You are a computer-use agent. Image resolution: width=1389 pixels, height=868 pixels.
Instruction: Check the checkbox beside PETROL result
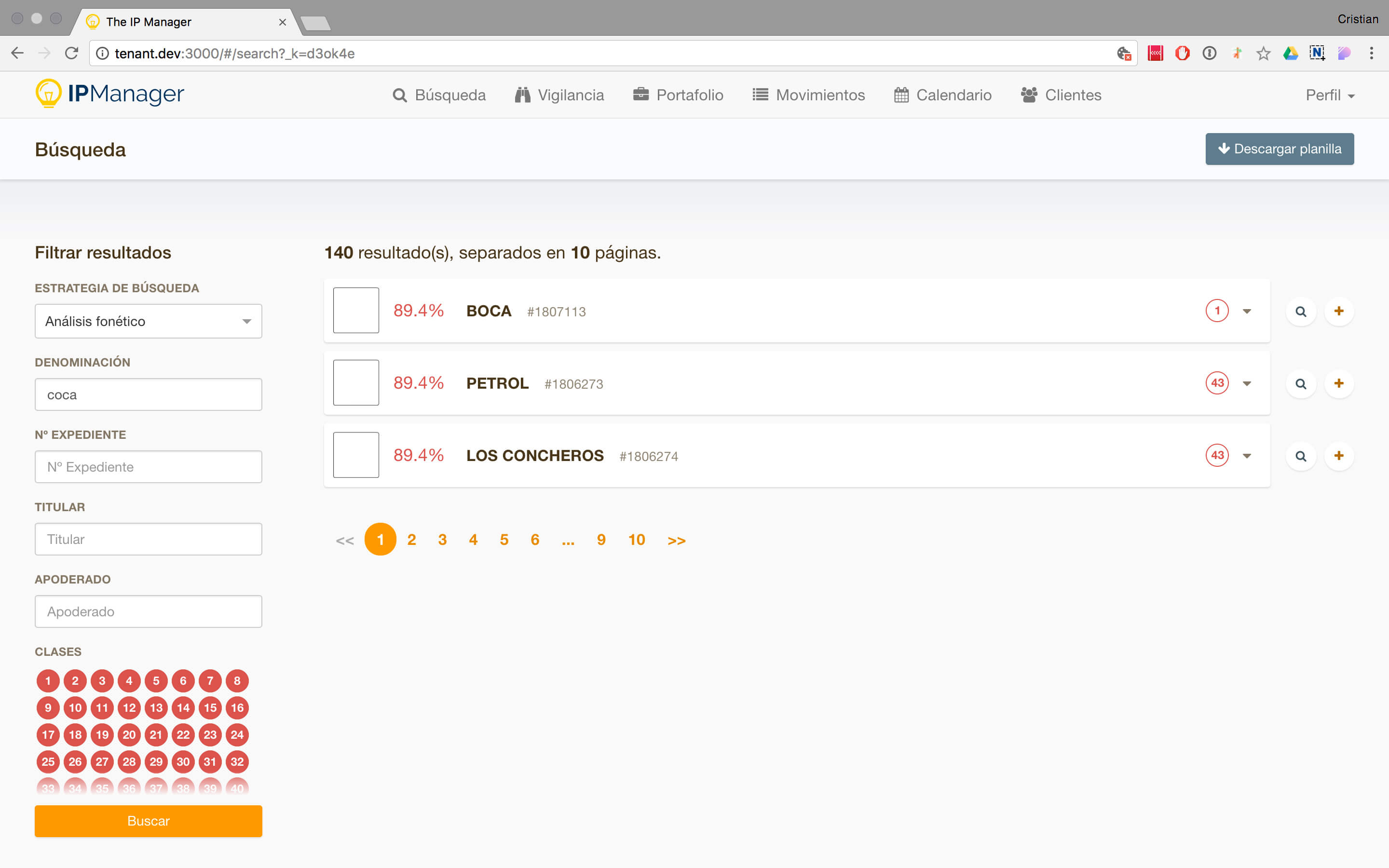(356, 383)
